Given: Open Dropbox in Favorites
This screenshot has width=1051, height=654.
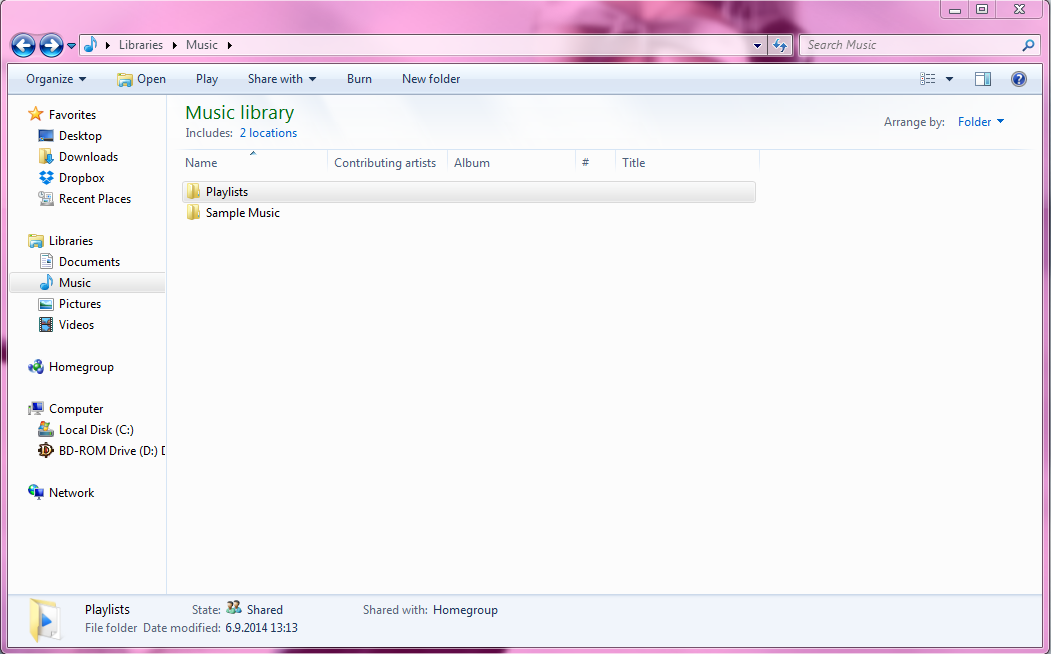Looking at the screenshot, I should point(82,178).
